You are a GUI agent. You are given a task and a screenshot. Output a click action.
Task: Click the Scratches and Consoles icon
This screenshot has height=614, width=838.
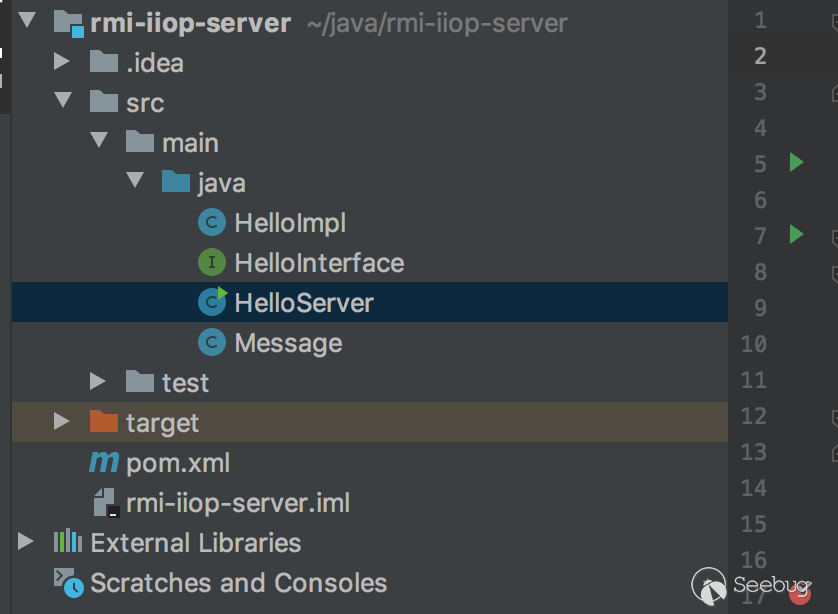pos(67,582)
